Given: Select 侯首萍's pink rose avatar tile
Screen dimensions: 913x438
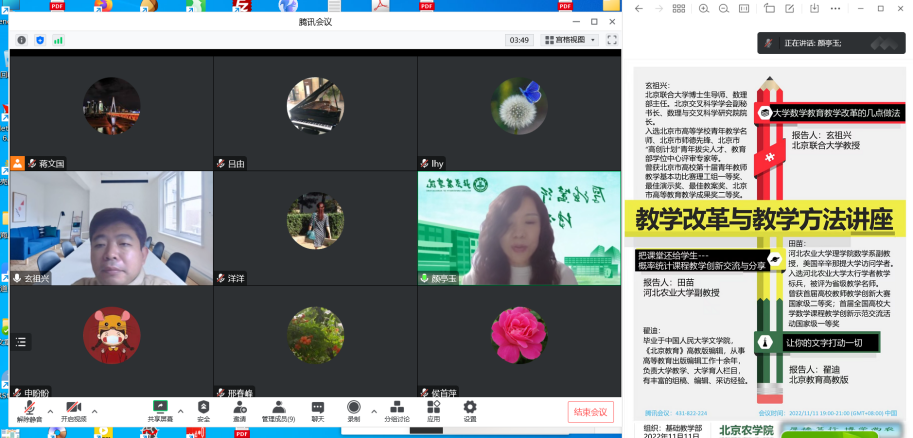Looking at the screenshot, I should pos(519,342).
